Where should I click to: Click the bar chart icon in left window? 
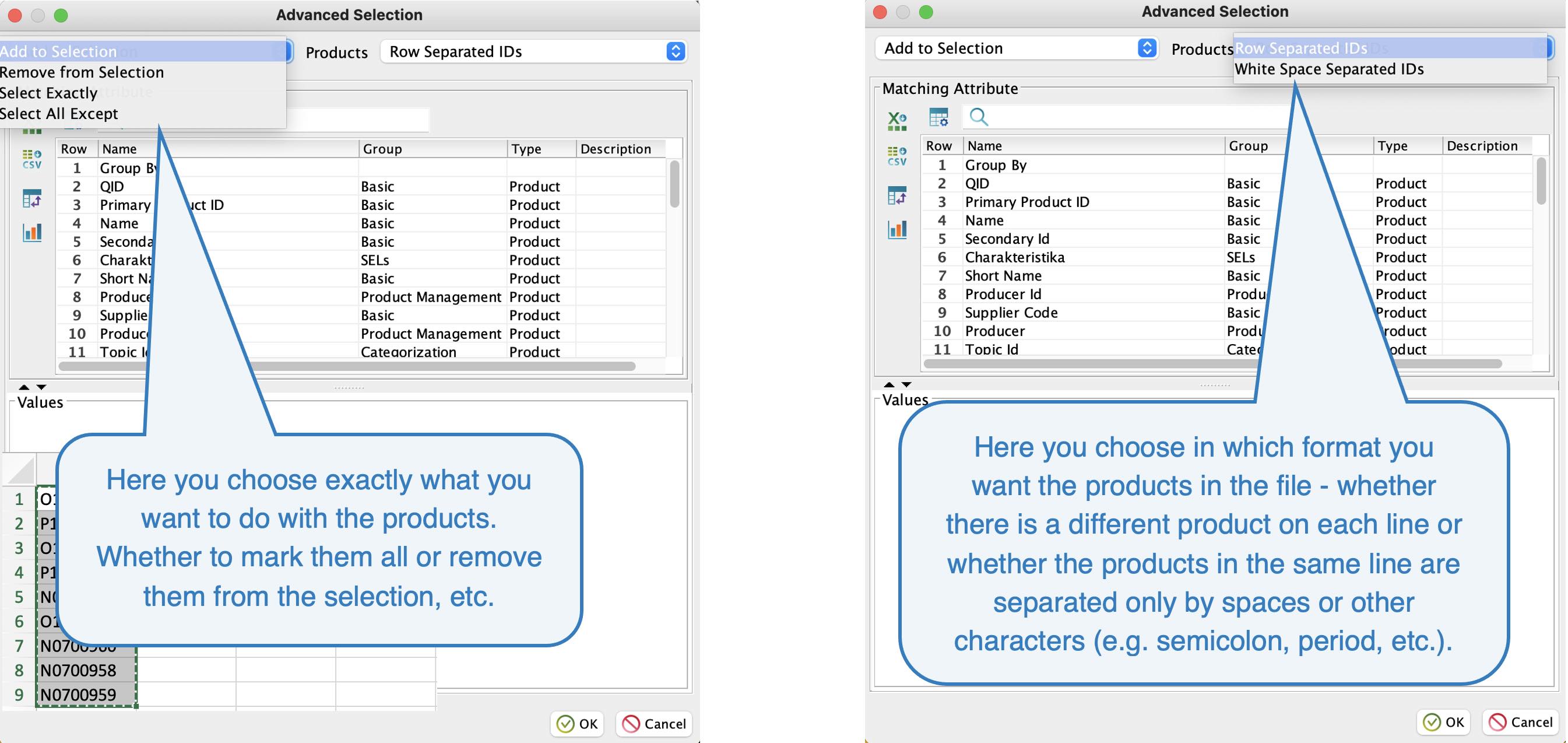[x=31, y=233]
